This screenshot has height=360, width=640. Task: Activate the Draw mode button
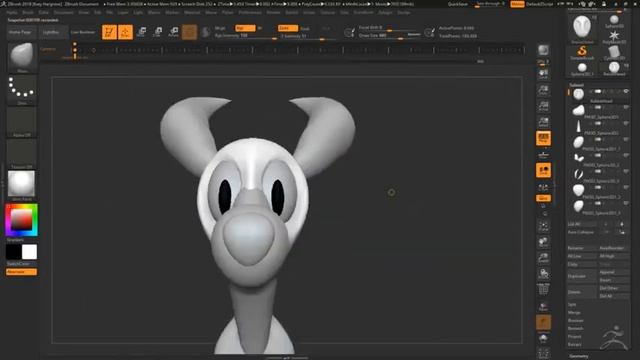tap(125, 32)
